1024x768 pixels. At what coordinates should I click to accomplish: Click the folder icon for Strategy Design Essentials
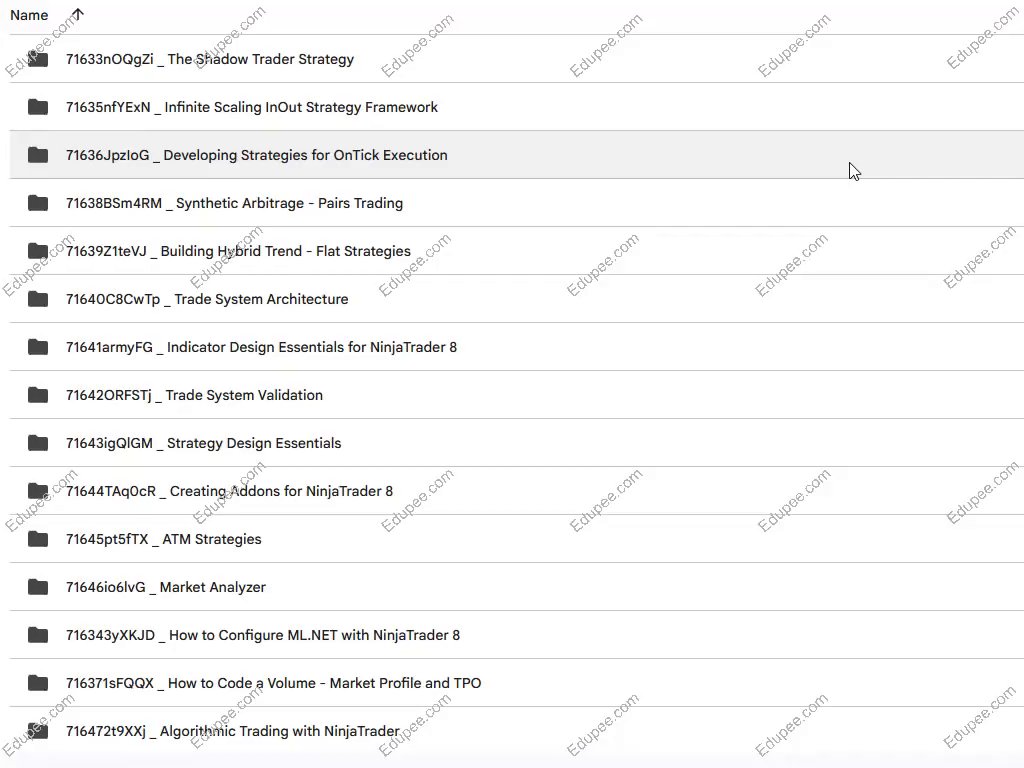coord(38,443)
